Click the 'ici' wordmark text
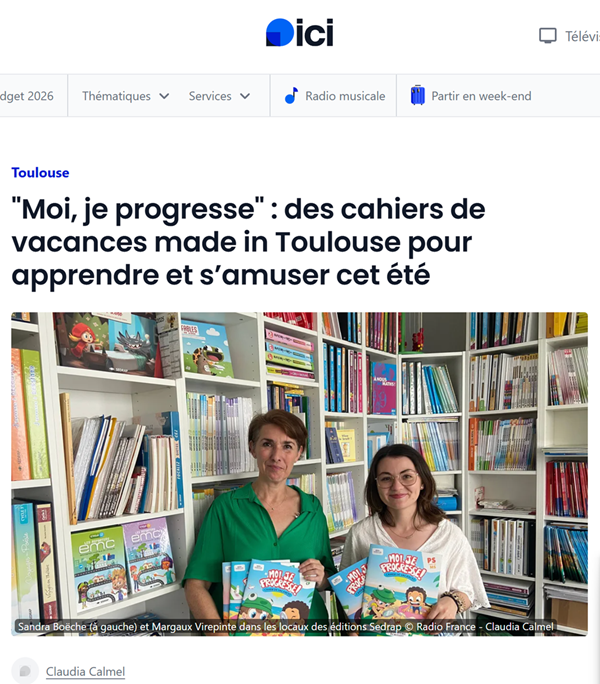The image size is (600, 684). pyautogui.click(x=315, y=32)
